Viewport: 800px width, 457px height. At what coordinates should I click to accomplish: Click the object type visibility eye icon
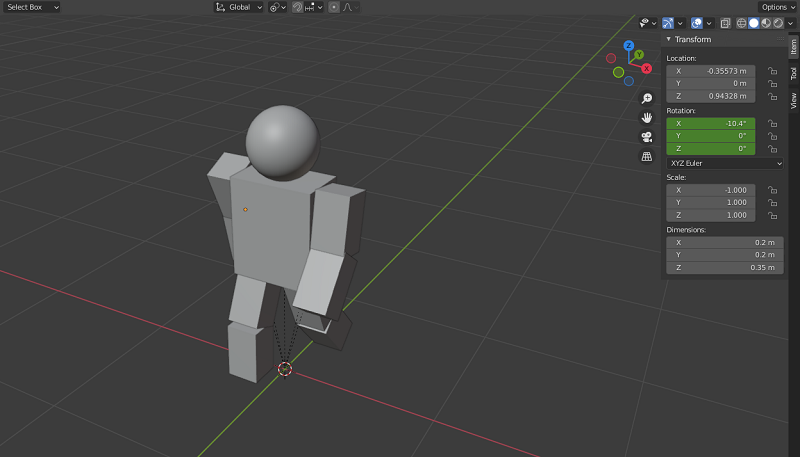[x=645, y=23]
